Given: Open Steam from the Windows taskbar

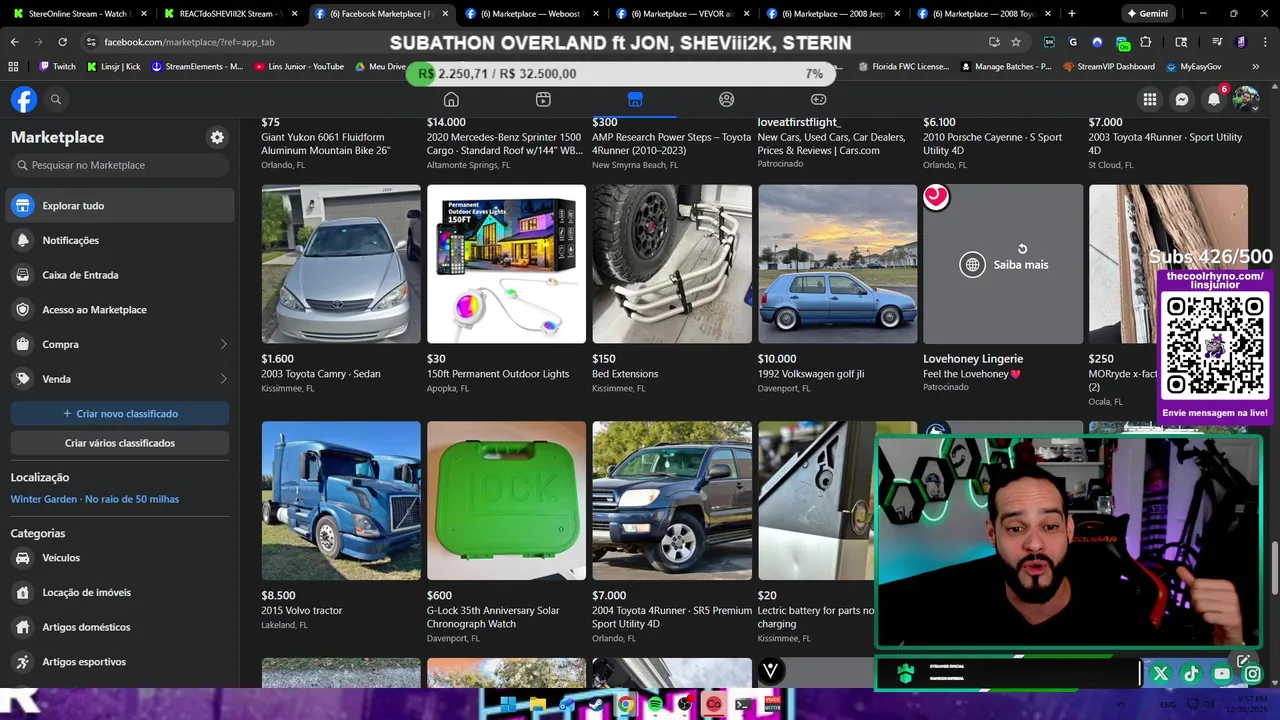Looking at the screenshot, I should [x=596, y=704].
